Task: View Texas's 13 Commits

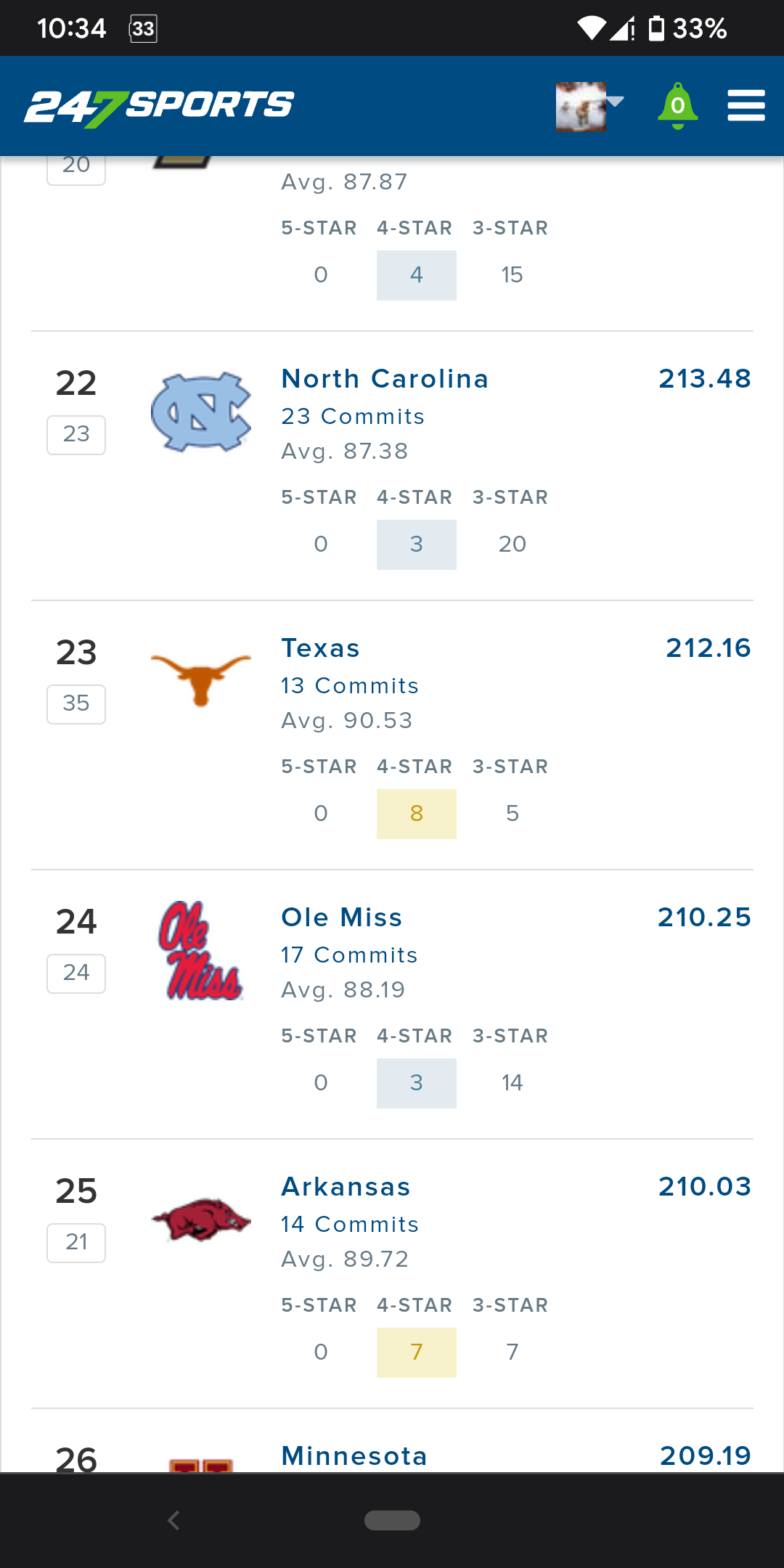Action: click(350, 686)
